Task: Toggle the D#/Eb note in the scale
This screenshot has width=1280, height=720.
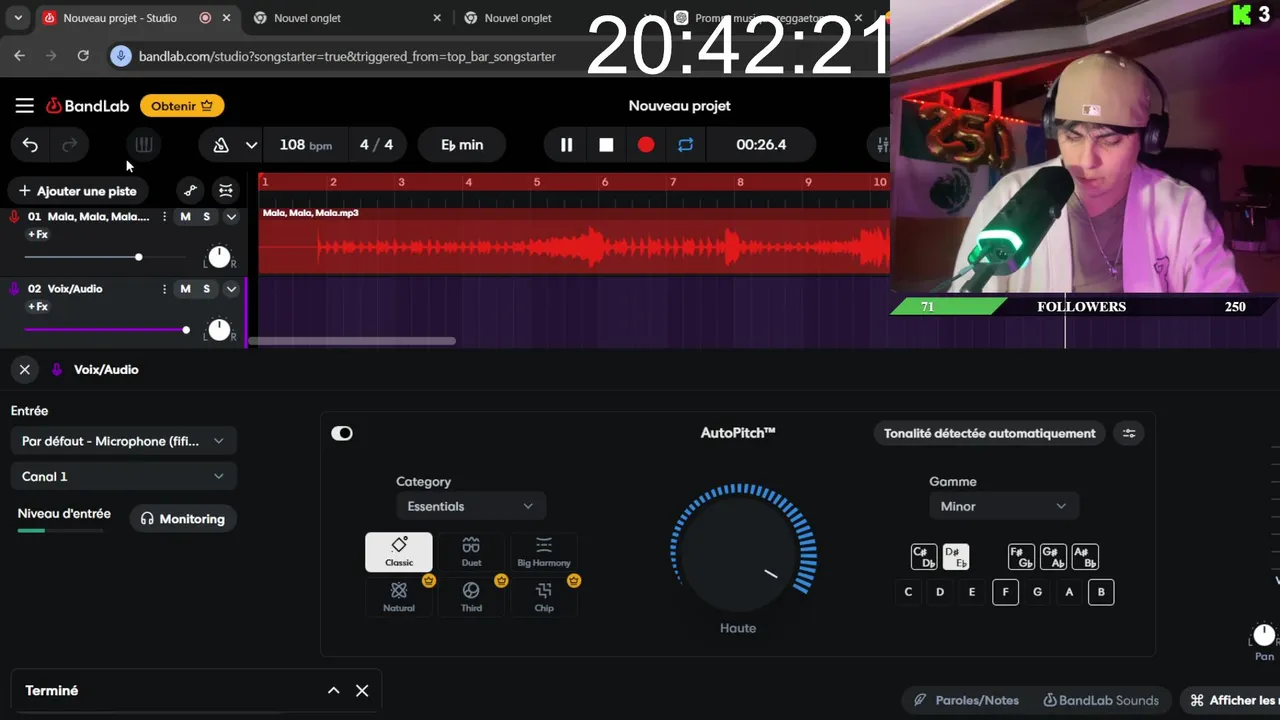Action: [956, 557]
